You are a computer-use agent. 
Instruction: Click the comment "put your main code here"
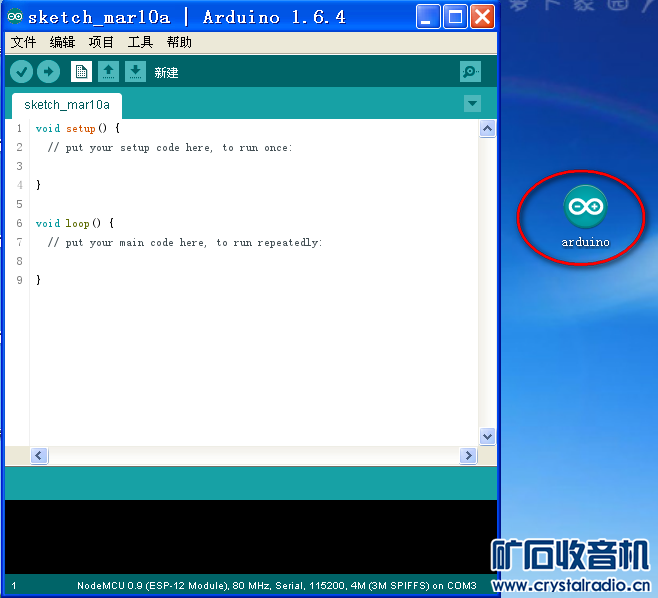[135, 243]
